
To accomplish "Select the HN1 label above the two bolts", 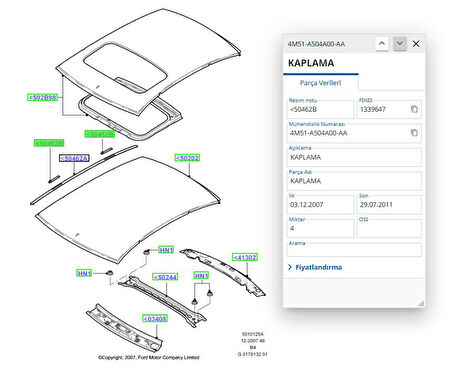I will (201, 276).
